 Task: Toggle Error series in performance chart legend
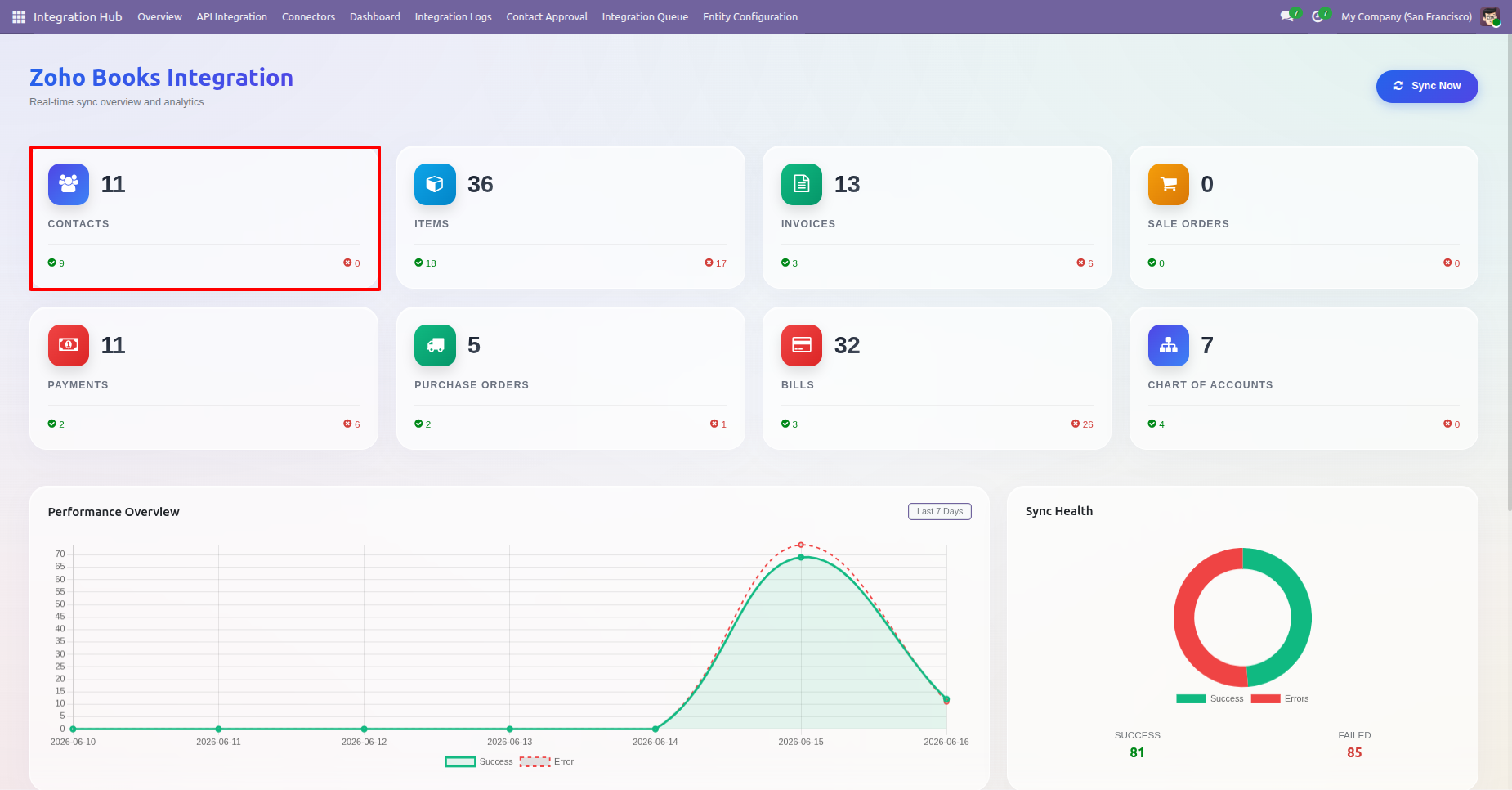pyautogui.click(x=547, y=761)
